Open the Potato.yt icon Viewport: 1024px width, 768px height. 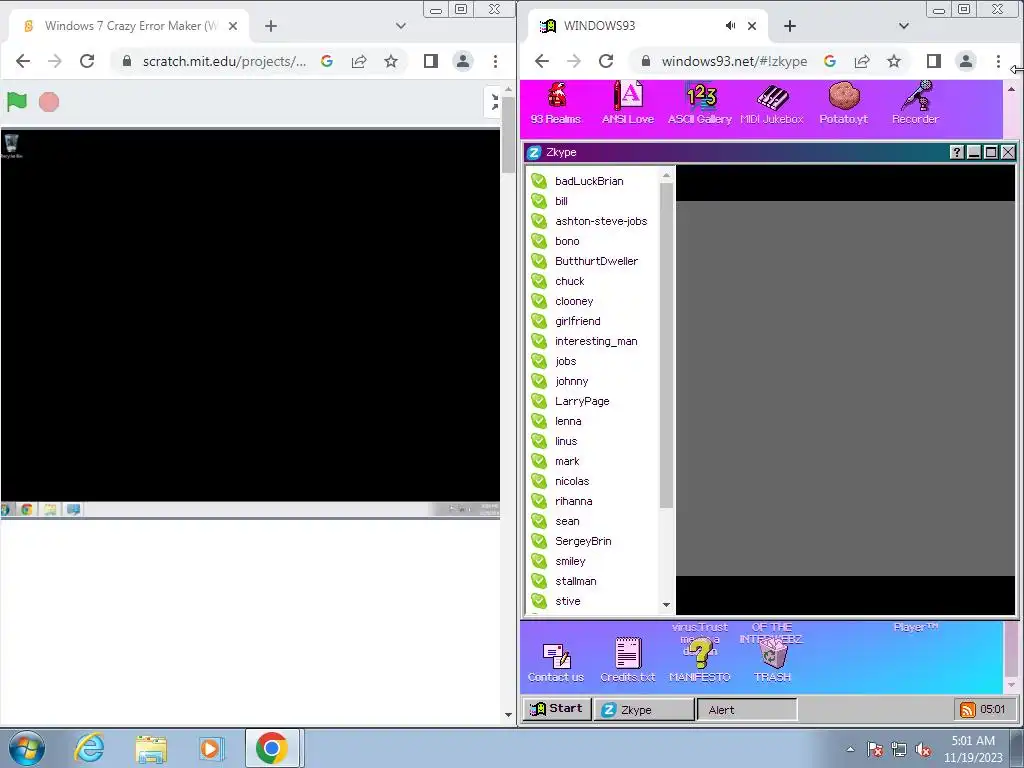click(844, 103)
